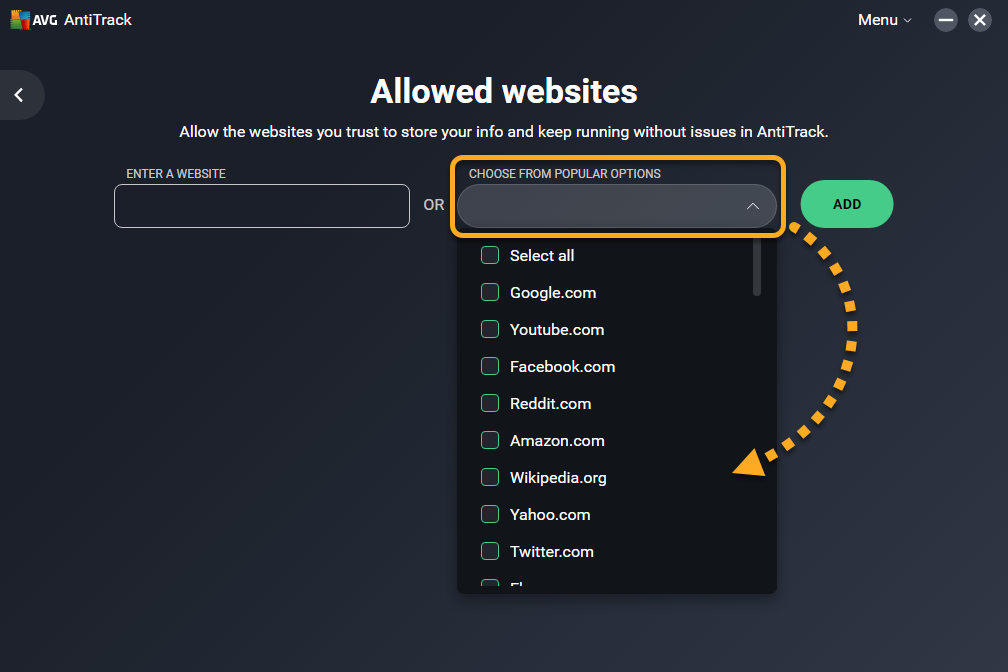
Task: Tick the Amazon.com checkbox
Action: point(490,441)
